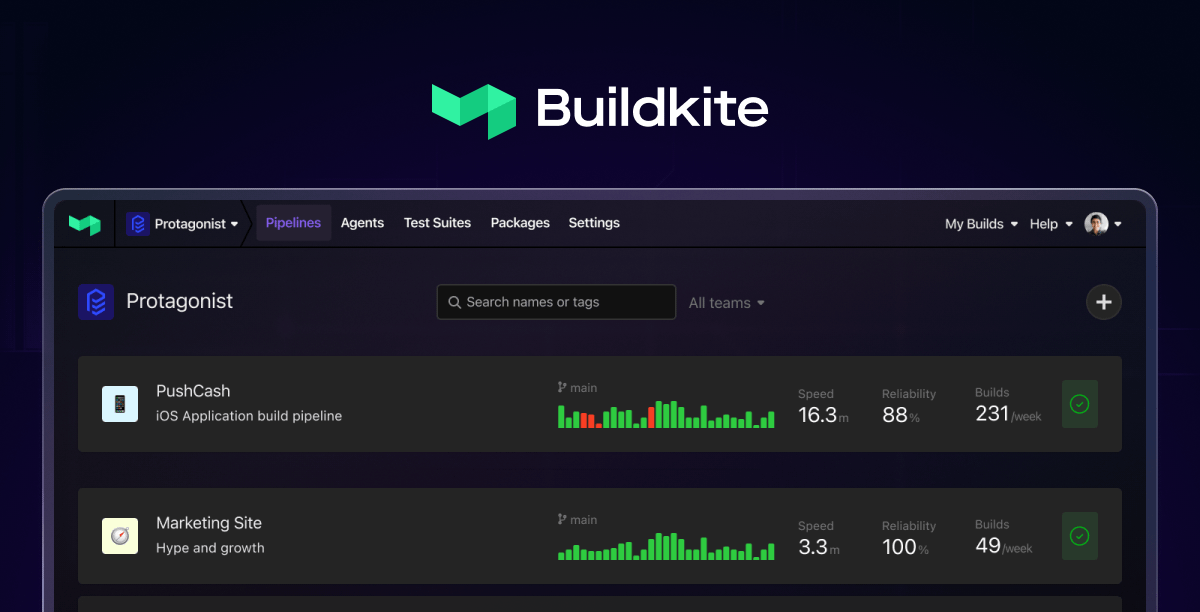The width and height of the screenshot is (1200, 612).
Task: Click the PushCash phone emoji icon
Action: click(120, 404)
